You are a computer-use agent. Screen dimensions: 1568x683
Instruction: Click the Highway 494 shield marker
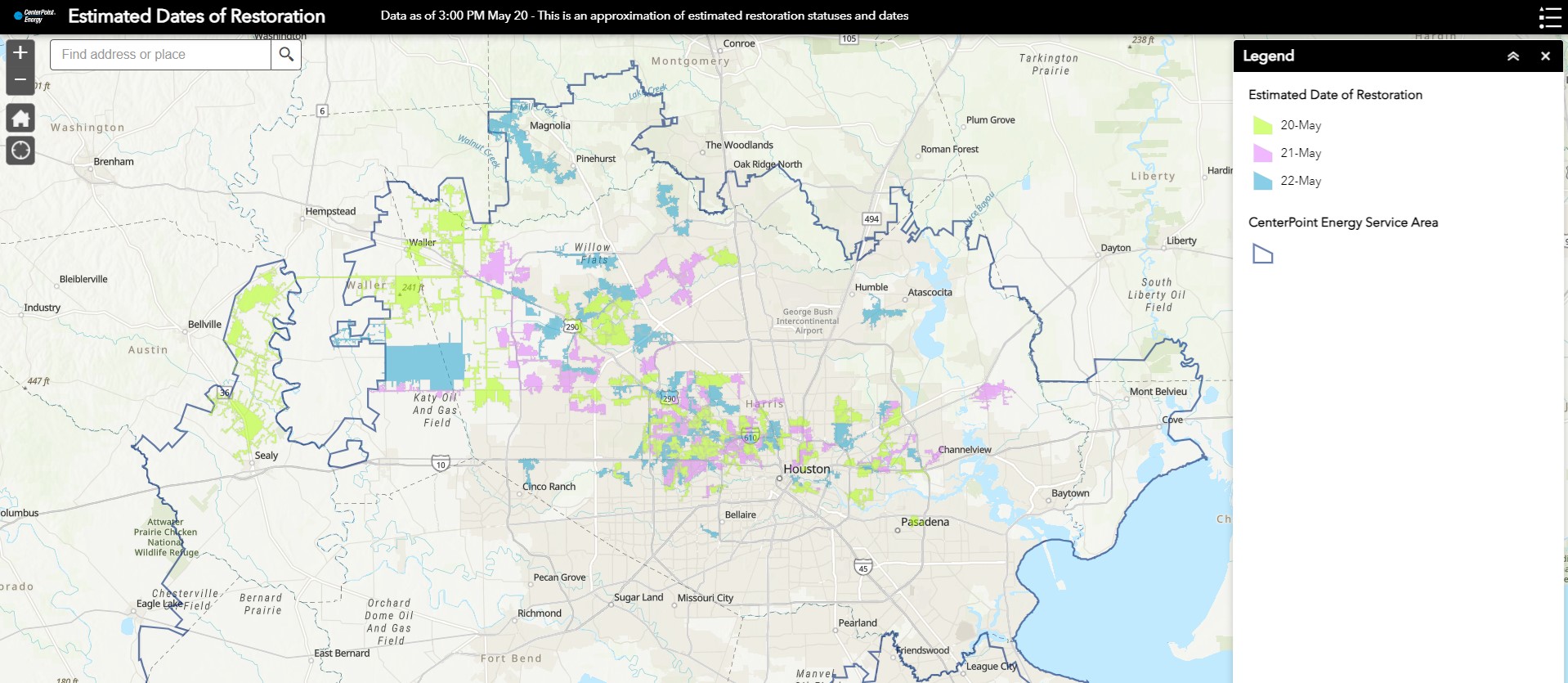871,218
